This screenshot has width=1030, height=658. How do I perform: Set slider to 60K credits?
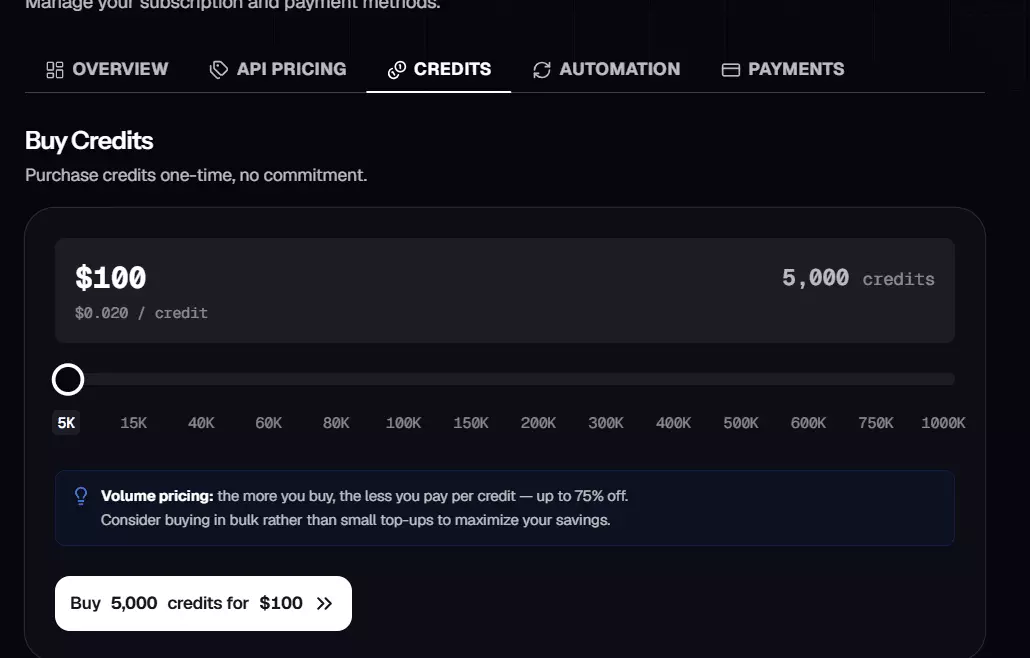(269, 423)
